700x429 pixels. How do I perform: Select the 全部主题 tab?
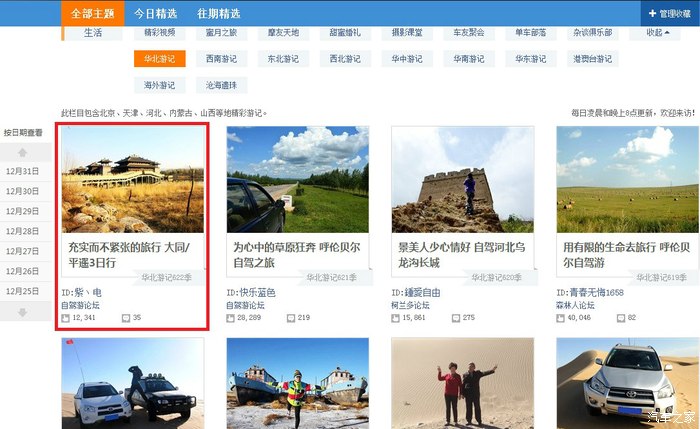(93, 13)
